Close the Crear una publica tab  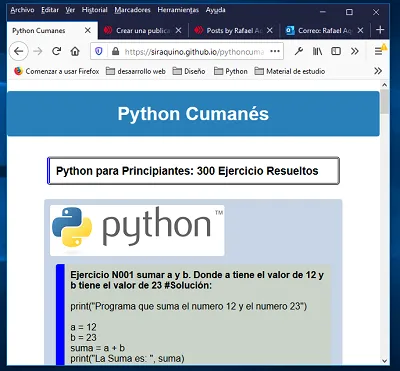coord(179,30)
